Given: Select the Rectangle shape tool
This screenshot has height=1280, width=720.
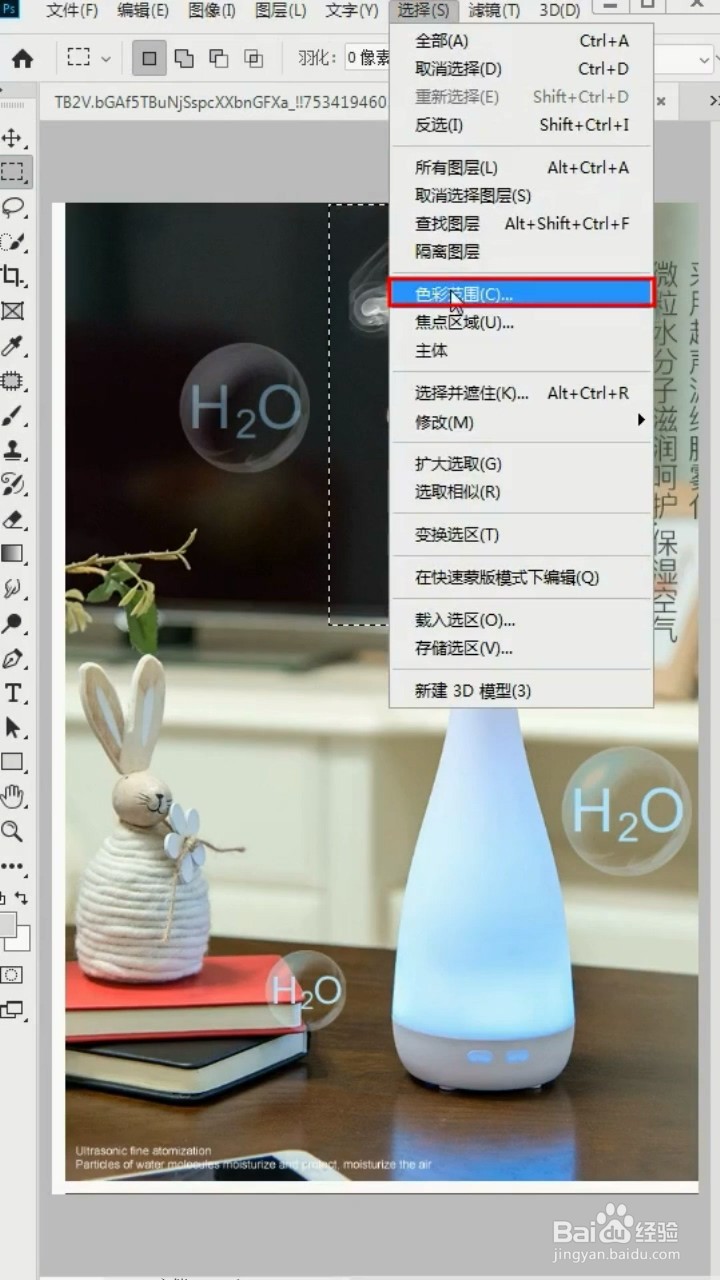Looking at the screenshot, I should [13, 762].
